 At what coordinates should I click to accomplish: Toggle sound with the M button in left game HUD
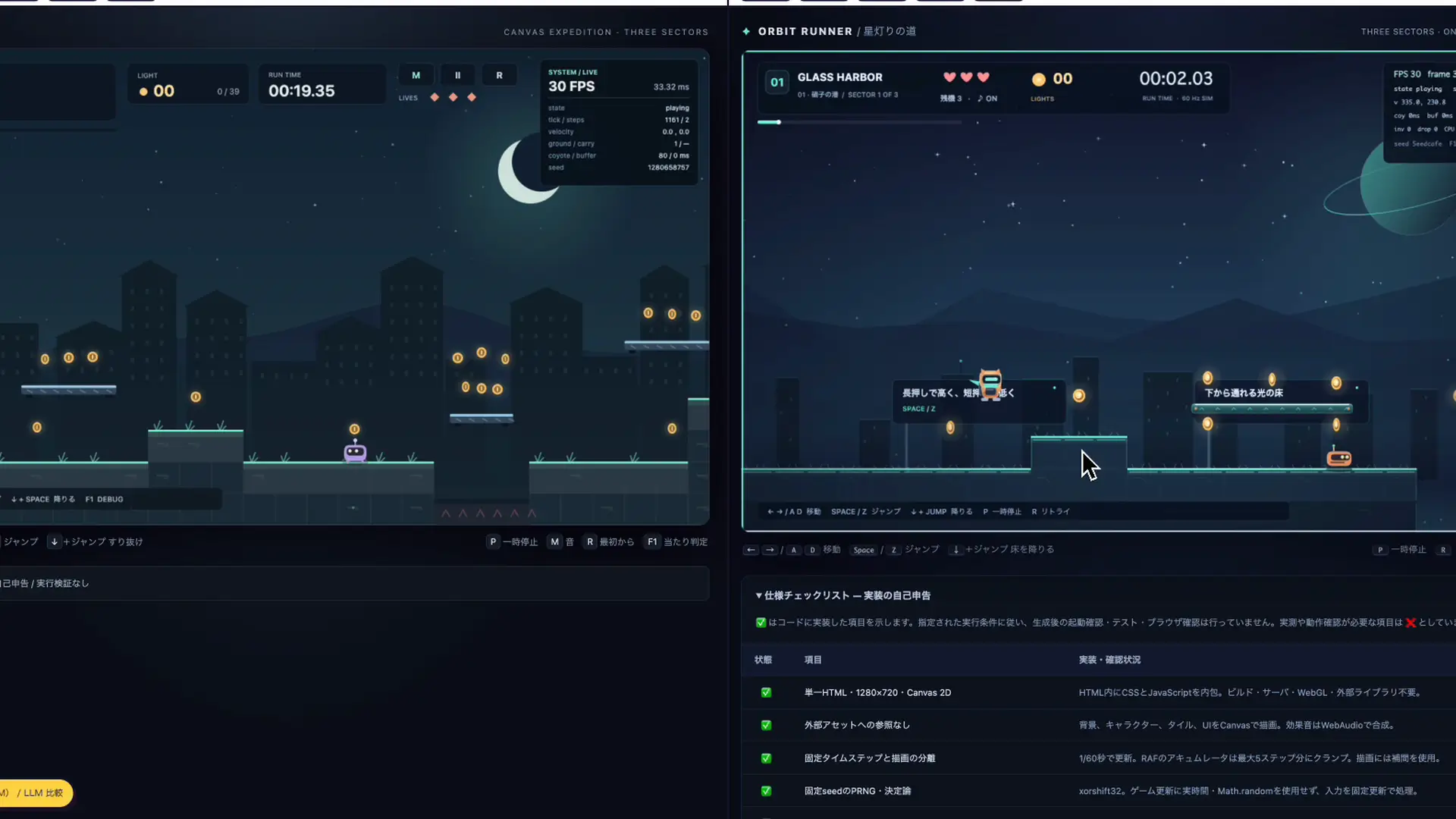[416, 75]
